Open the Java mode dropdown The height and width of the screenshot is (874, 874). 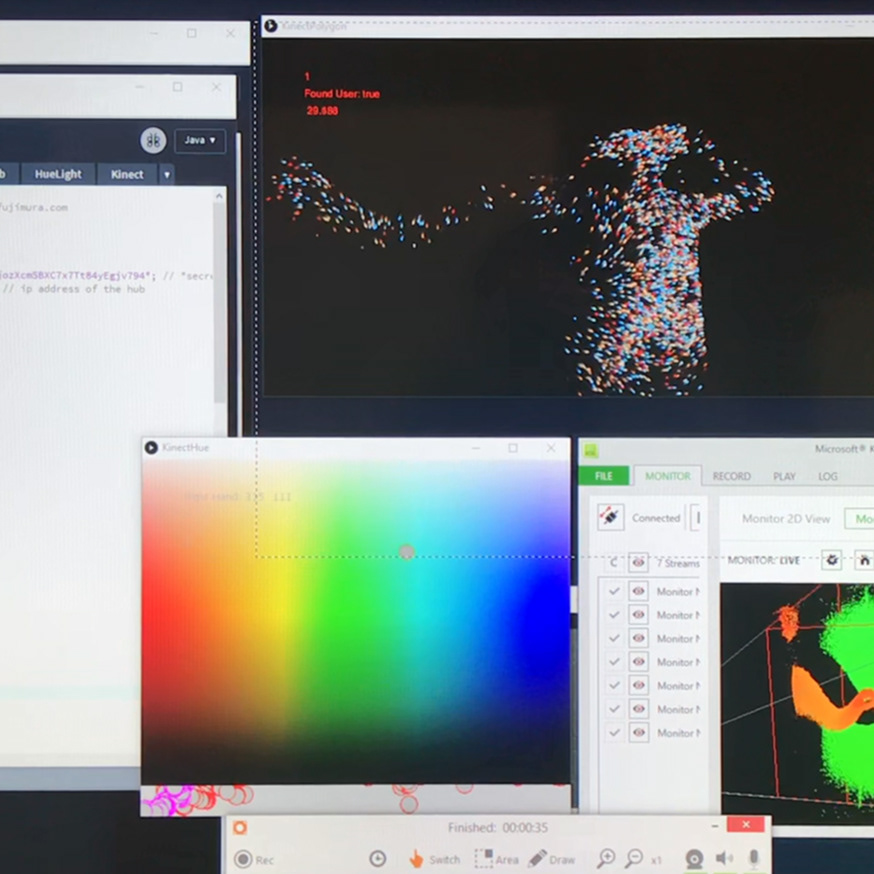coord(200,141)
